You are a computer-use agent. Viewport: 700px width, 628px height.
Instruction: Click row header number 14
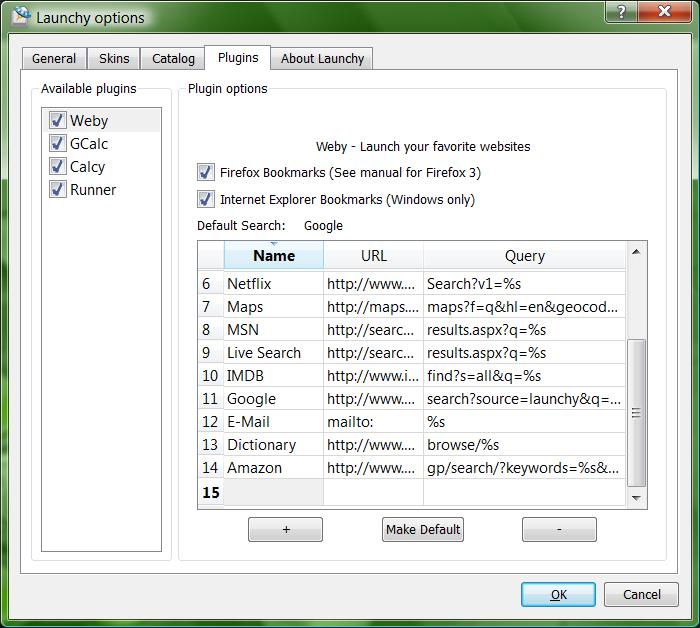tap(211, 467)
